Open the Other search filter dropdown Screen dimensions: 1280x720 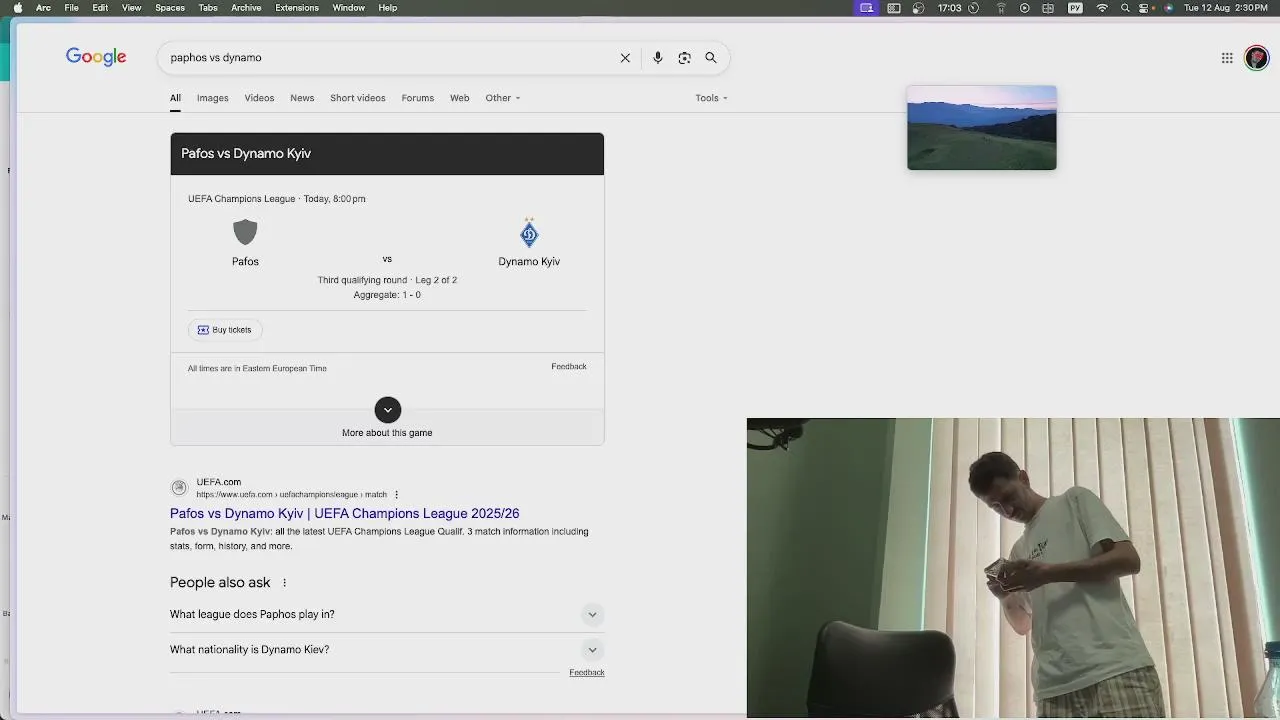pyautogui.click(x=502, y=98)
